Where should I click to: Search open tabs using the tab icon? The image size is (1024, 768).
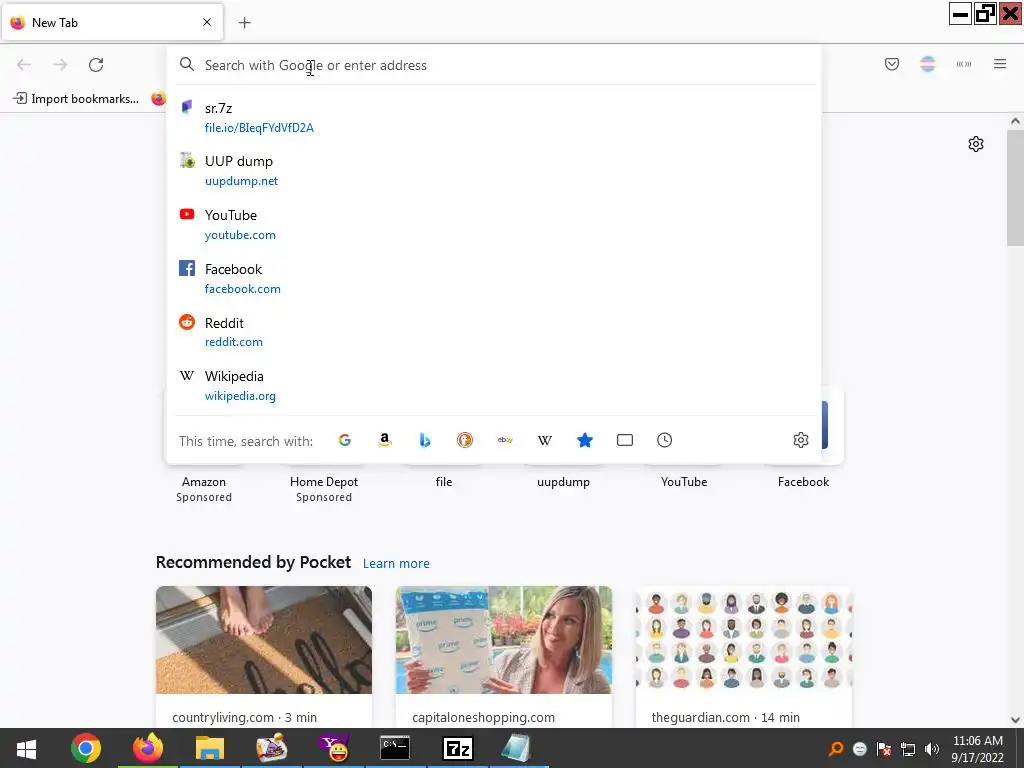coord(625,440)
